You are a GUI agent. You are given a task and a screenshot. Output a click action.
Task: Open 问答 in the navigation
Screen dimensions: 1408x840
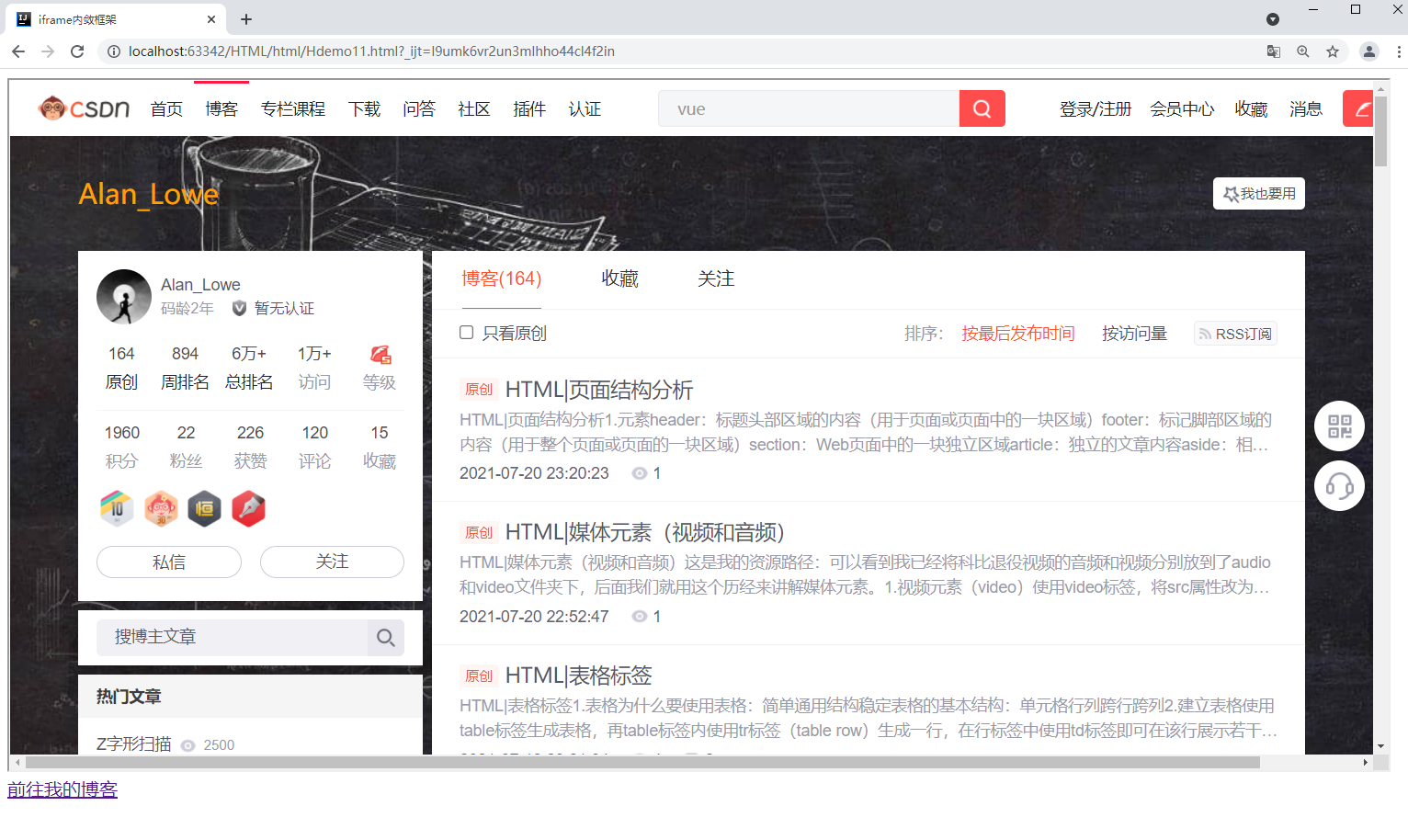[419, 109]
